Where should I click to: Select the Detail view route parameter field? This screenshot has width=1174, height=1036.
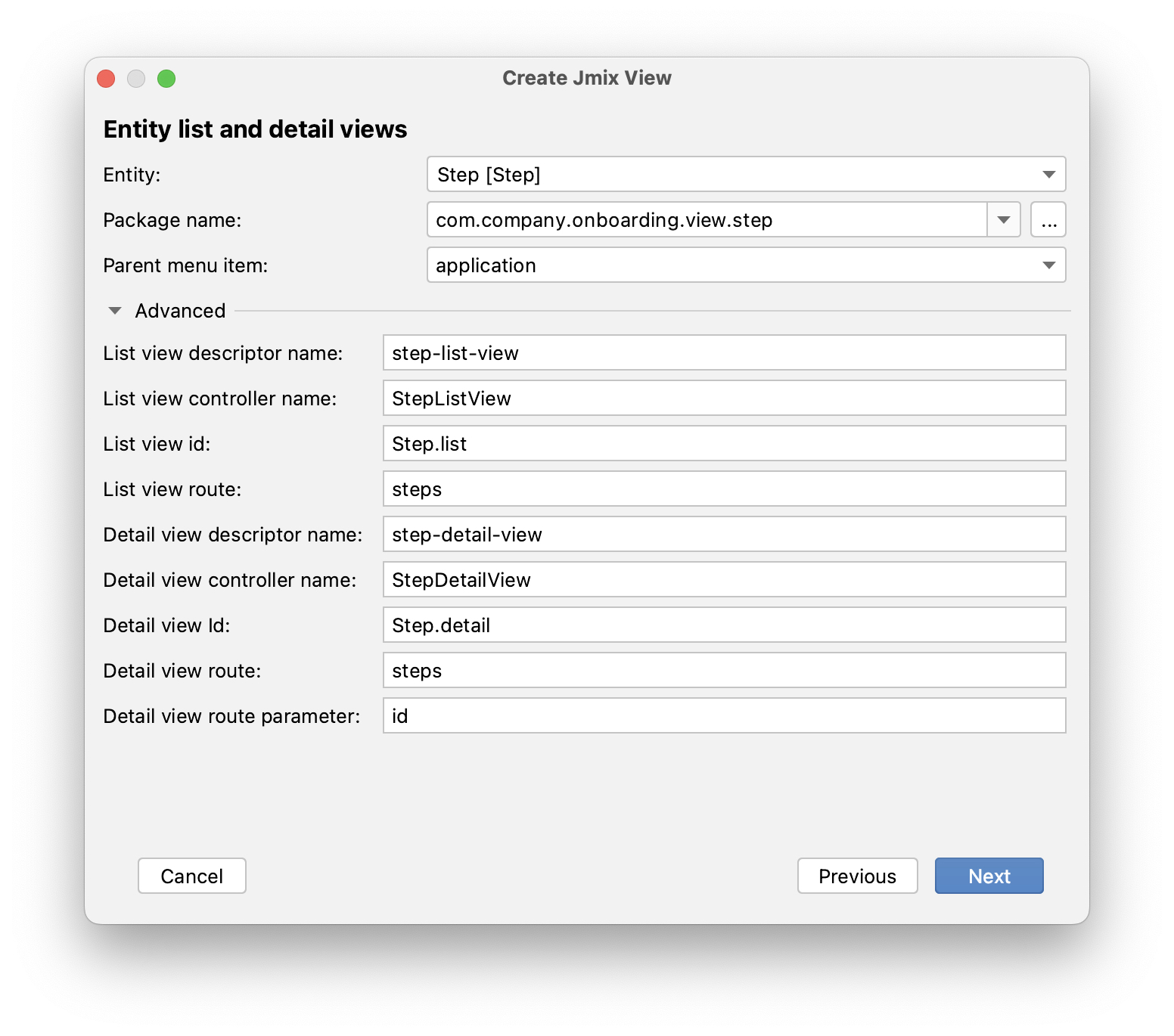[x=724, y=716]
